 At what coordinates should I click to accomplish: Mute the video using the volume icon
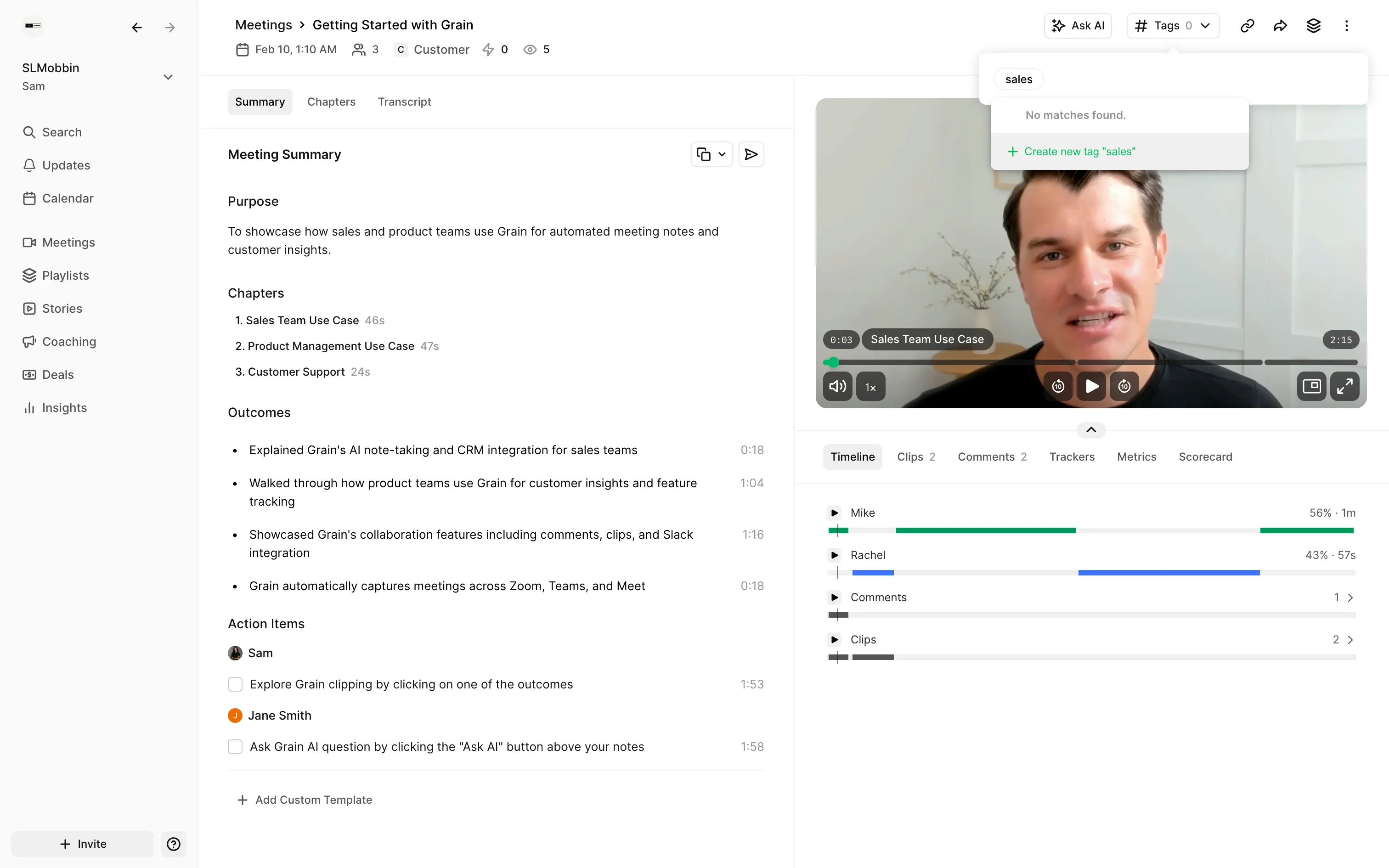click(837, 386)
